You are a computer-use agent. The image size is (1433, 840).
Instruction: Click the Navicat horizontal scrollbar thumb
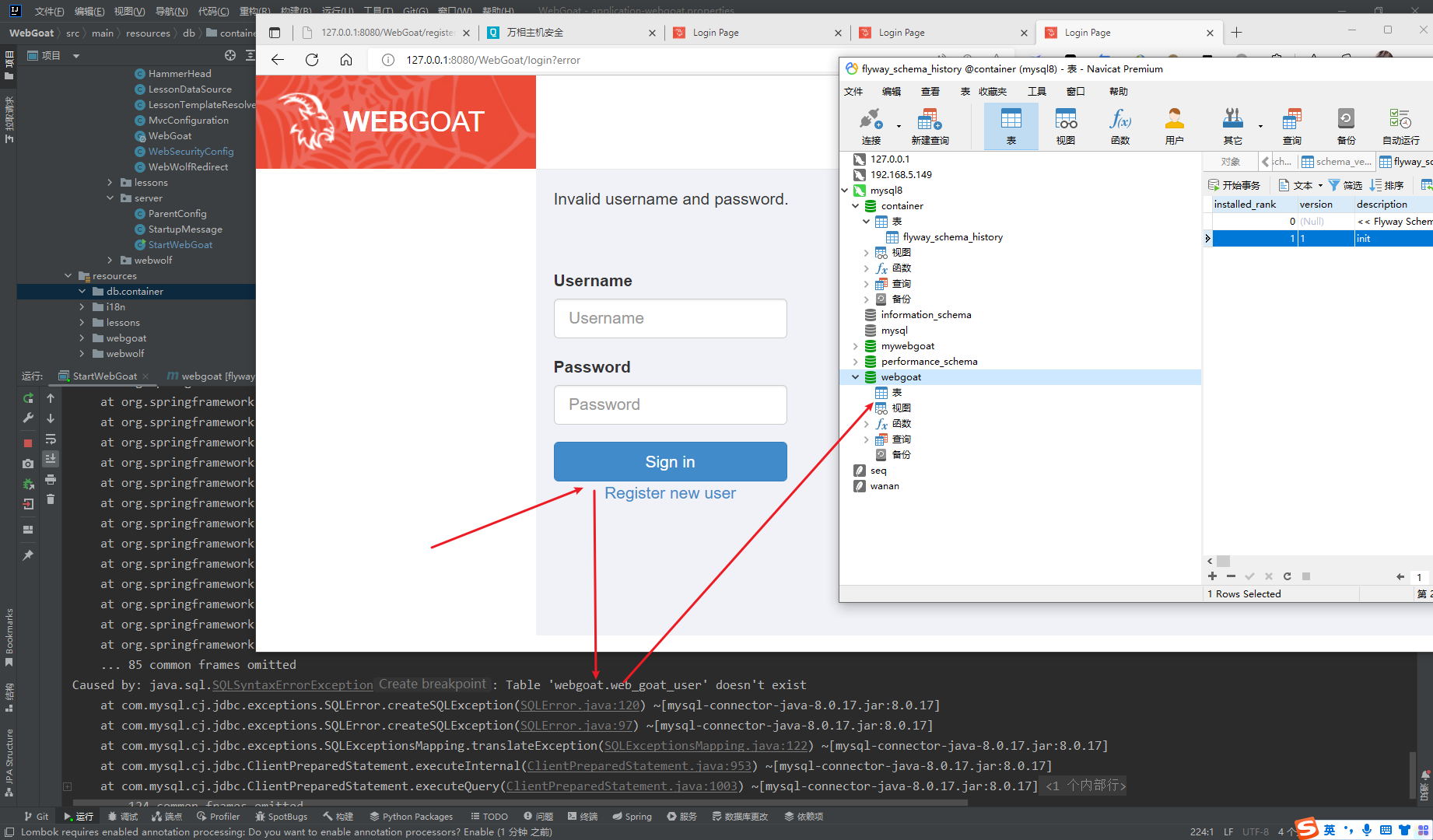click(x=1224, y=561)
